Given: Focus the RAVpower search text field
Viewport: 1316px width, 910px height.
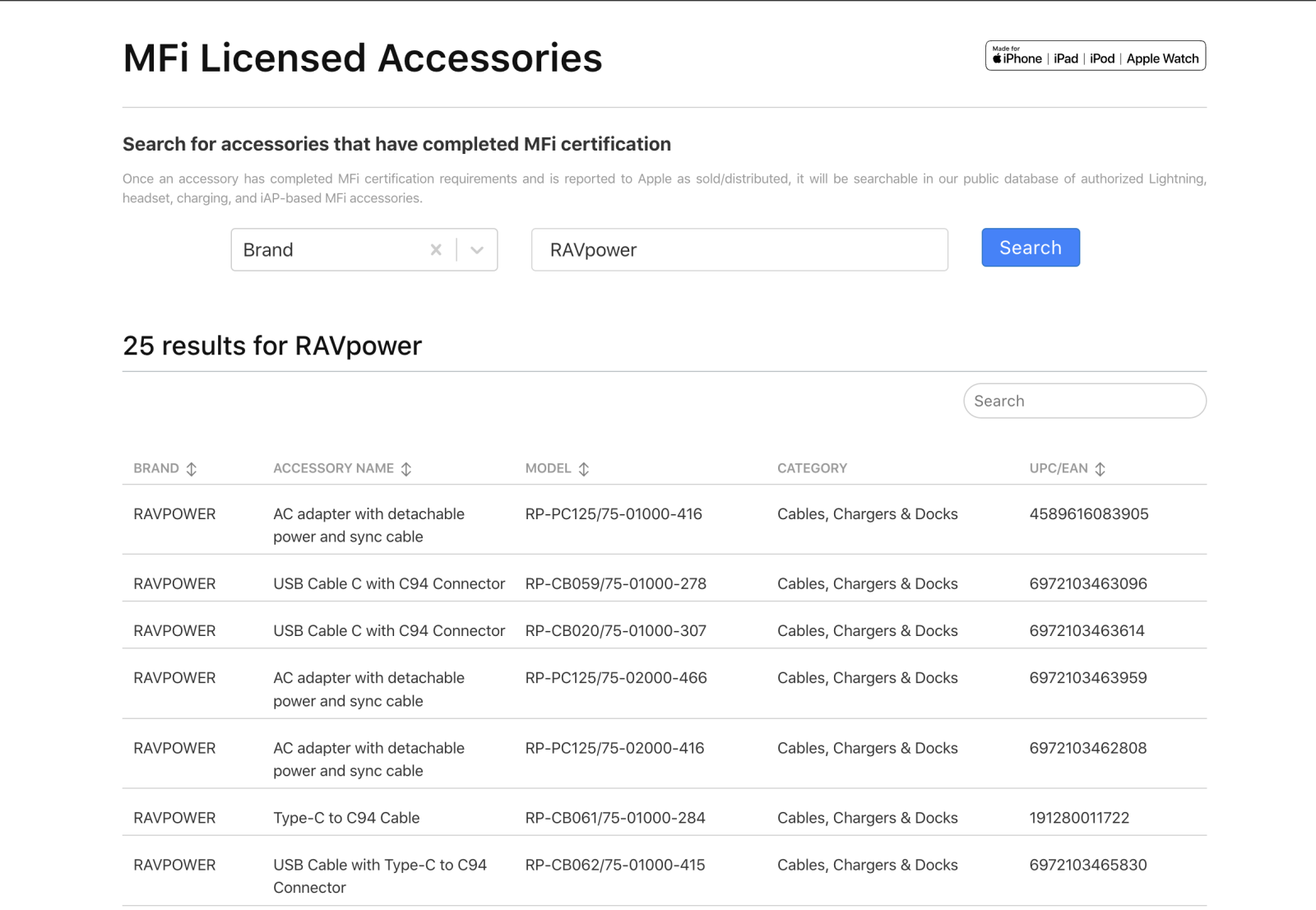Looking at the screenshot, I should coord(739,250).
